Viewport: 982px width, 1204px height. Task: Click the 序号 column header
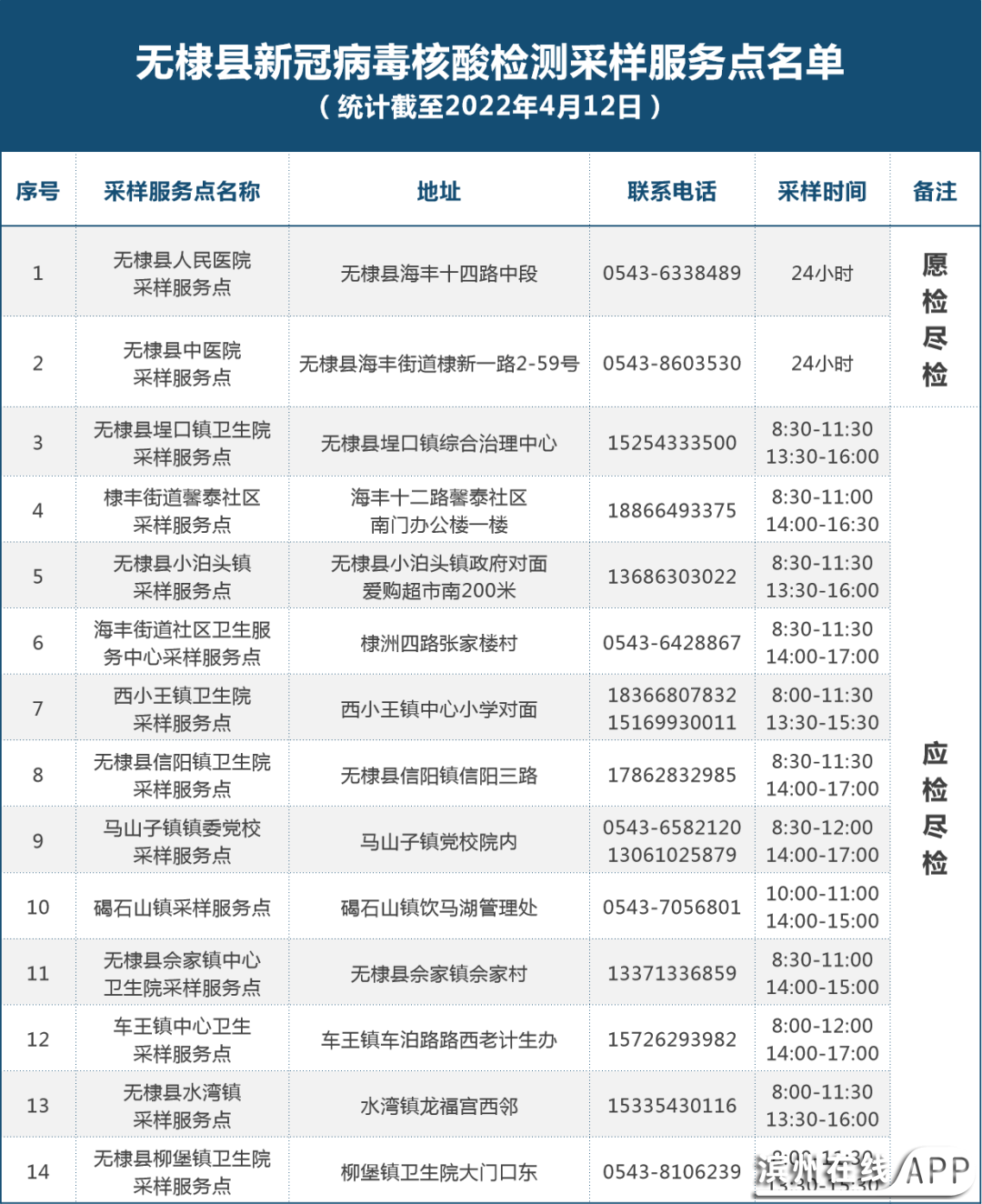(x=37, y=191)
